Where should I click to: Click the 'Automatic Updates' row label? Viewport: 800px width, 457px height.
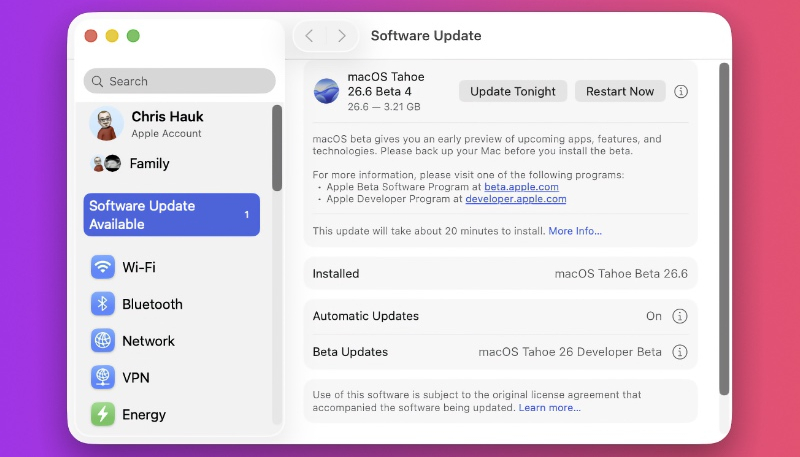(365, 316)
